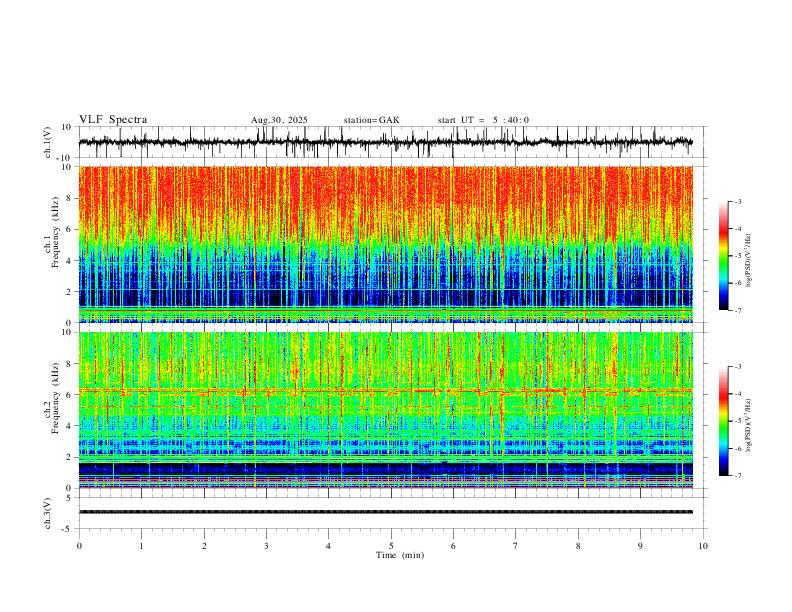This screenshot has width=792, height=612.
Task: Click time axis tick label "8"
Action: [578, 546]
